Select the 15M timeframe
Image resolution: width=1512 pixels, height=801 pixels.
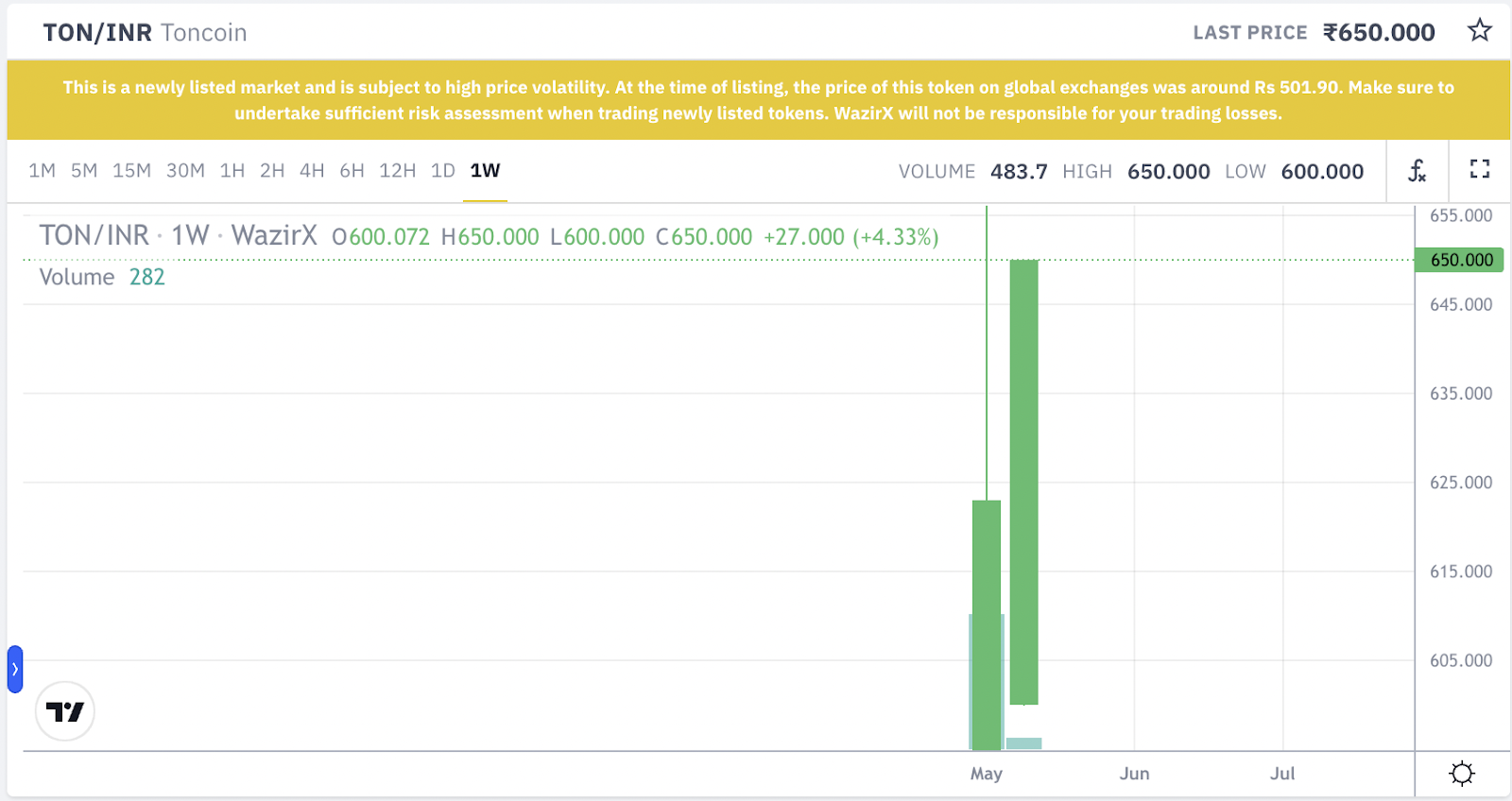coord(131,171)
